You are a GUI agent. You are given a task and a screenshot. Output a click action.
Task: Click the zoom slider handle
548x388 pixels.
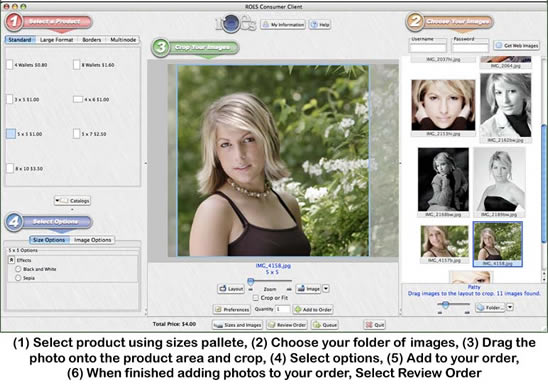coord(251,281)
